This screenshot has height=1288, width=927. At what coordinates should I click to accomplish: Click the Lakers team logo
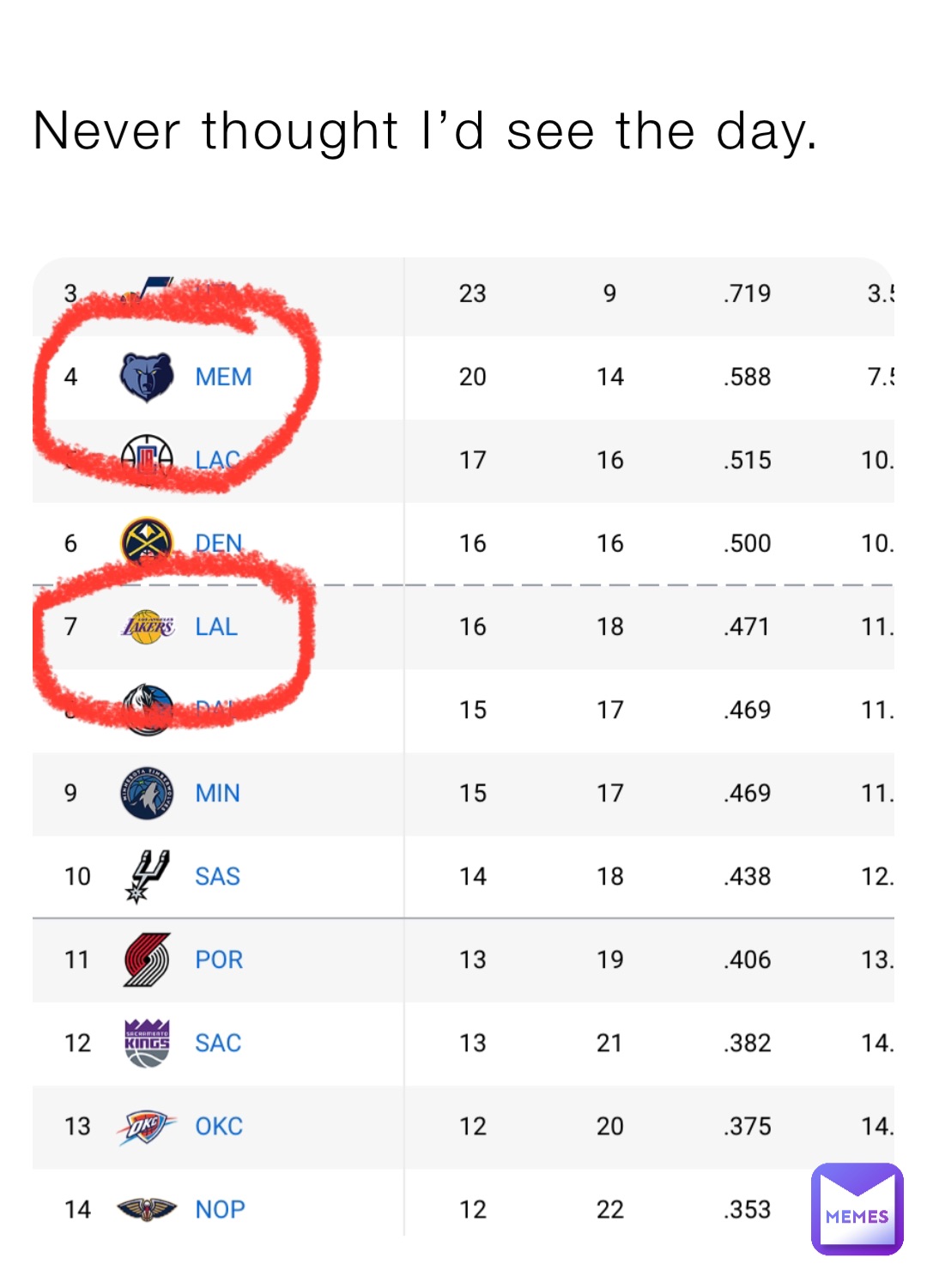point(148,627)
